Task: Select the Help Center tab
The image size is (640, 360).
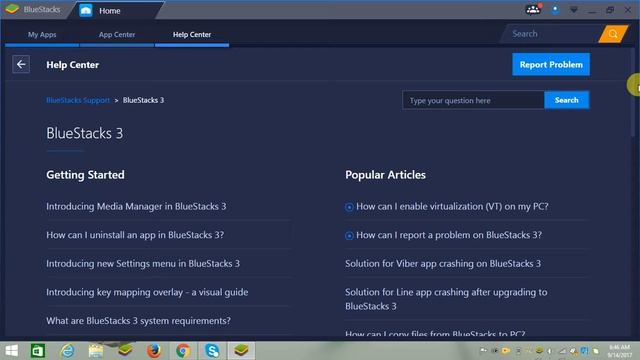Action: [192, 35]
